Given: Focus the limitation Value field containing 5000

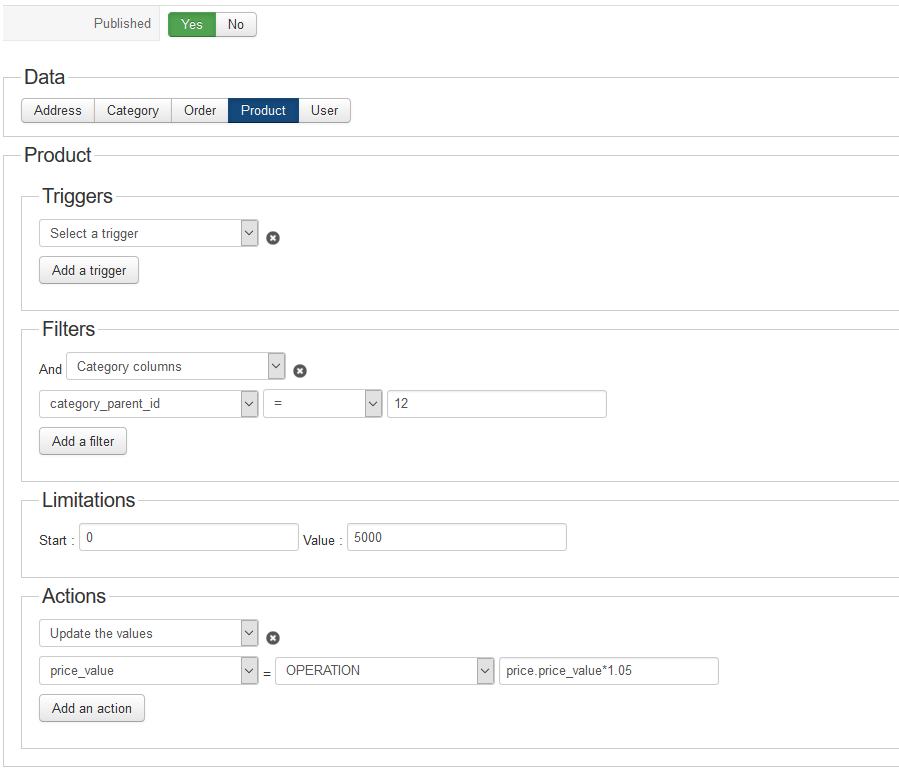Looking at the screenshot, I should [x=456, y=537].
